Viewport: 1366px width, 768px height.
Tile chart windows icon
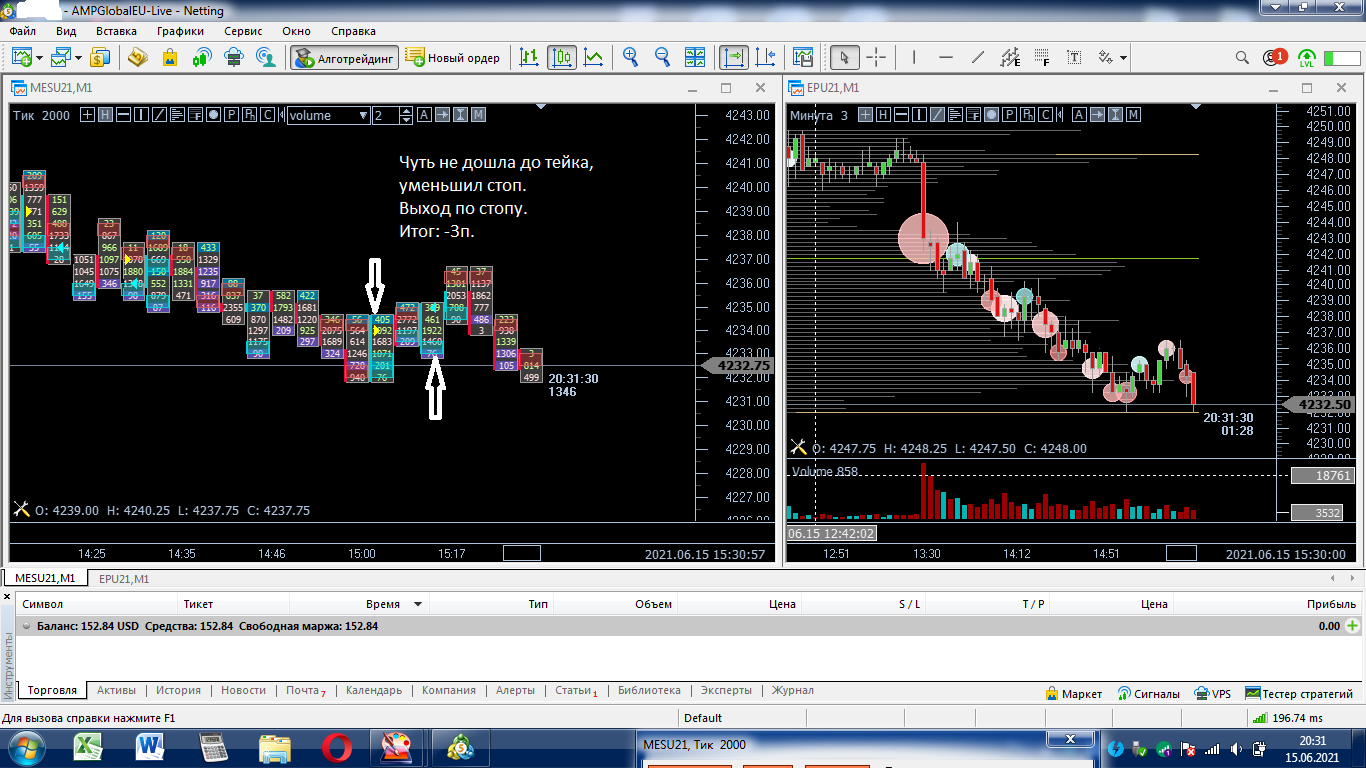695,57
